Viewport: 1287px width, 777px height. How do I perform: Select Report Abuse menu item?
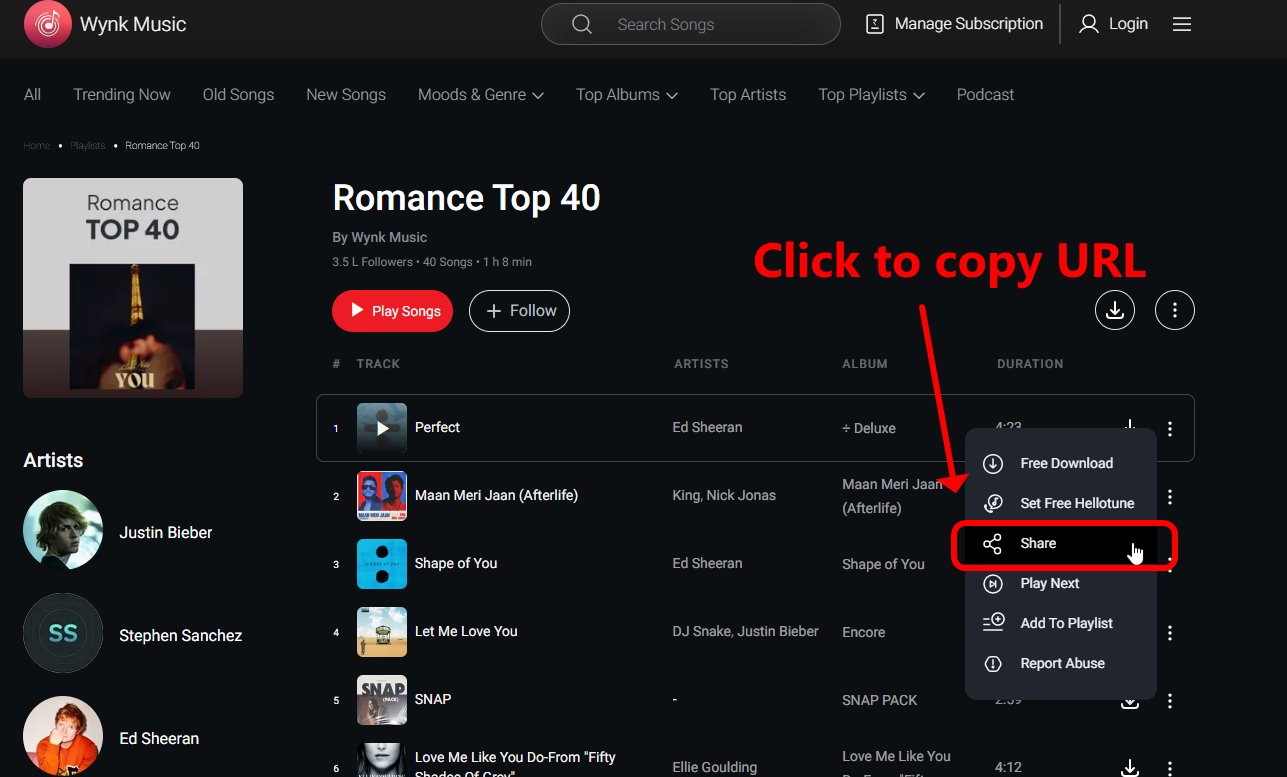click(1061, 664)
